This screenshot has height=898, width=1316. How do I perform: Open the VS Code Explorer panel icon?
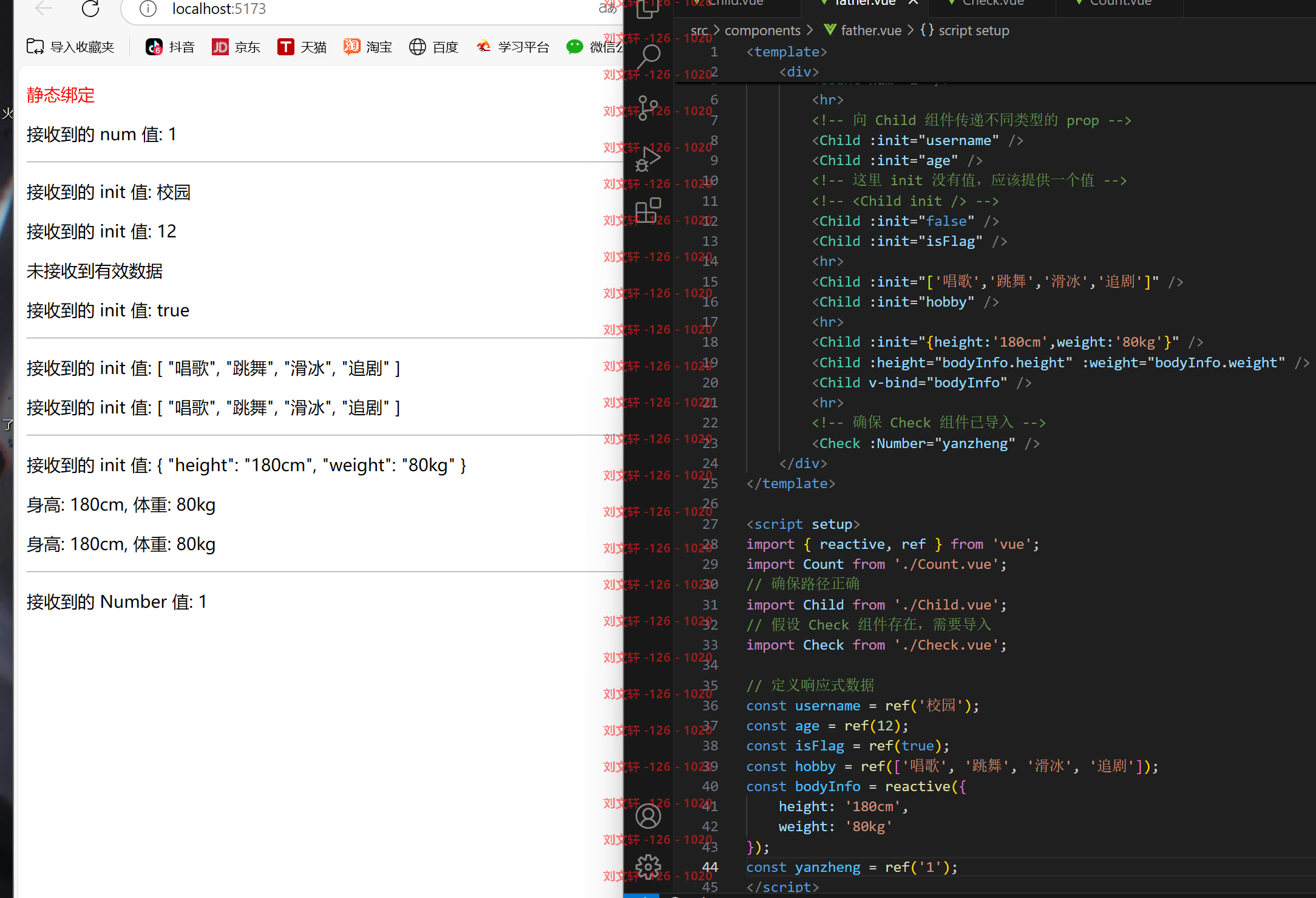click(648, 9)
